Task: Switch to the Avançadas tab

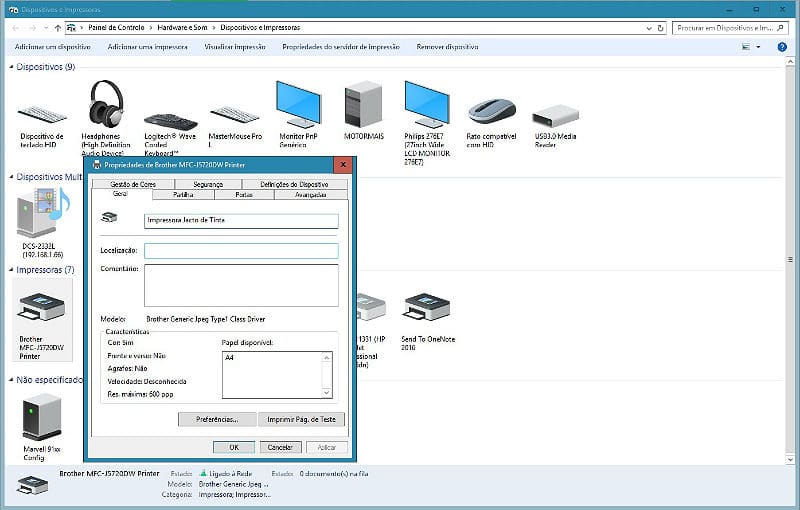Action: pos(311,194)
